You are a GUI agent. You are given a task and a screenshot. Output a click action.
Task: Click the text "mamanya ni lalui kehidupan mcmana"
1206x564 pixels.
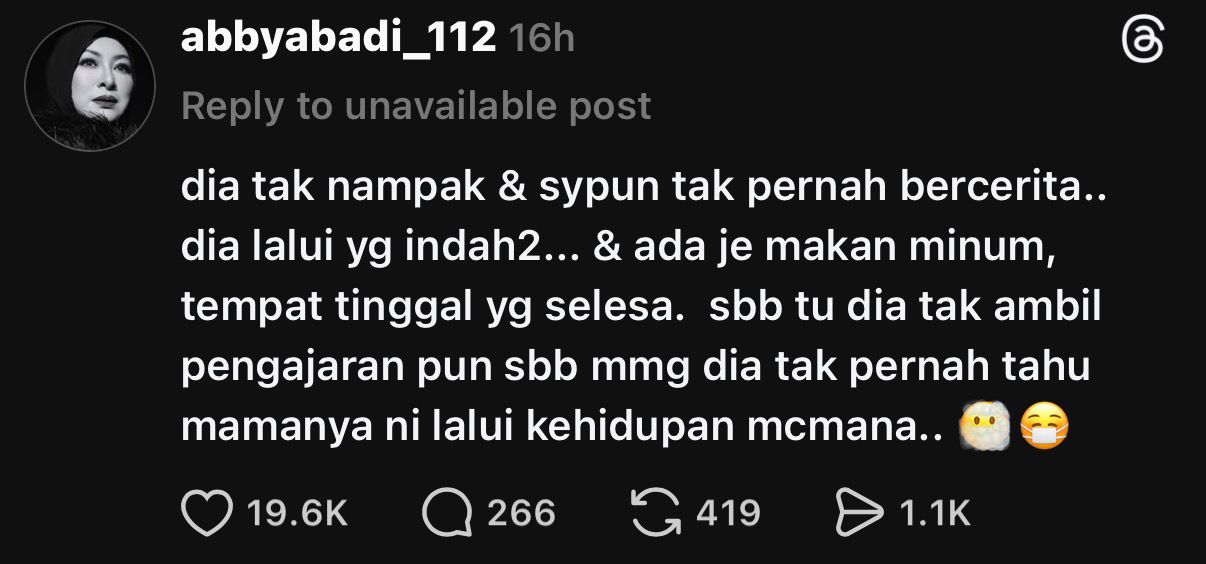(552, 427)
